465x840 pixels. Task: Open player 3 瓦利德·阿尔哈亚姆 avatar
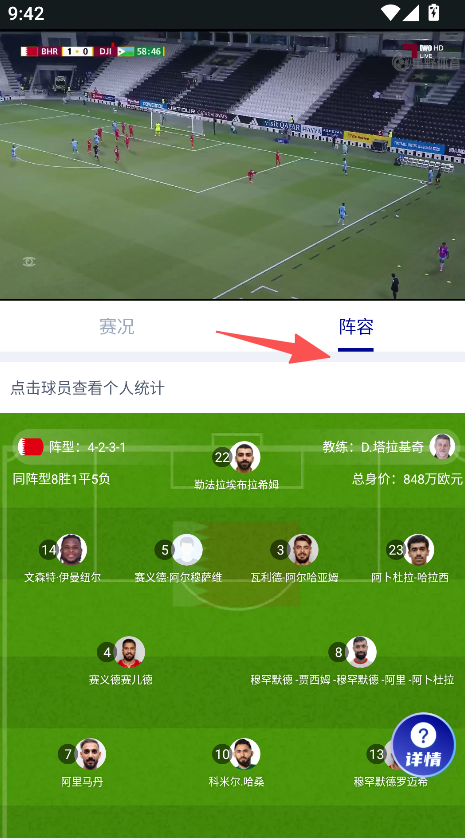coord(303,550)
